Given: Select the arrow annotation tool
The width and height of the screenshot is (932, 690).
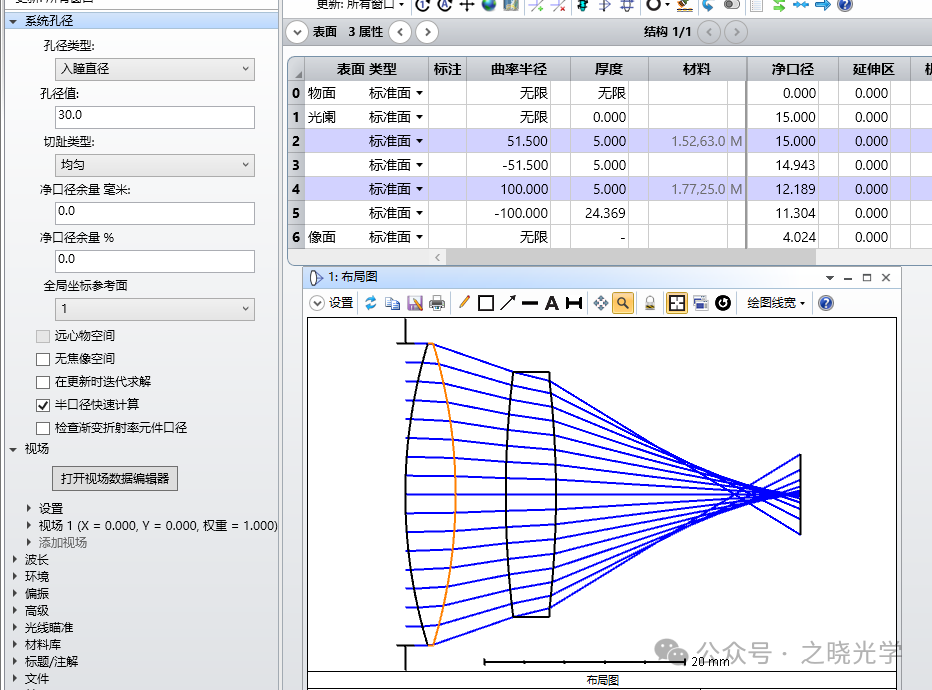Looking at the screenshot, I should click(x=508, y=303).
